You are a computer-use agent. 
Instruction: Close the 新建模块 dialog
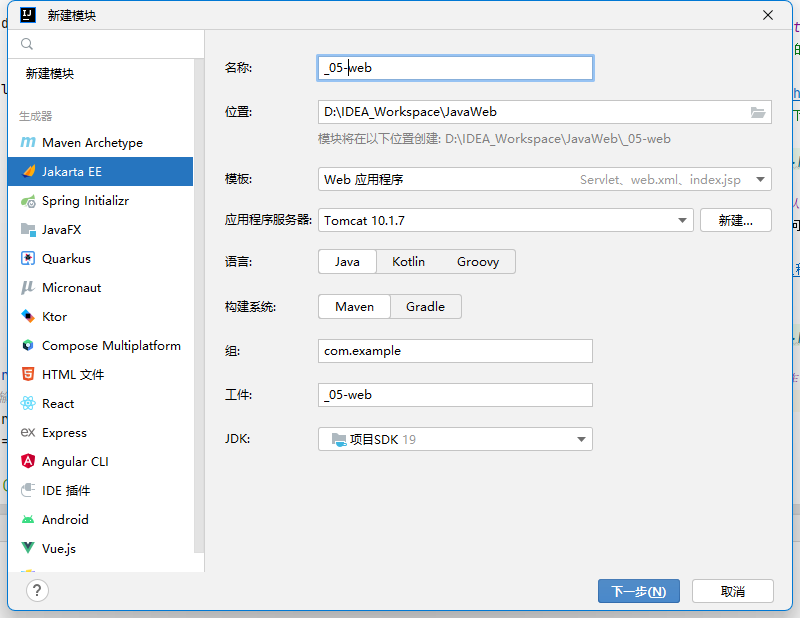pyautogui.click(x=768, y=15)
